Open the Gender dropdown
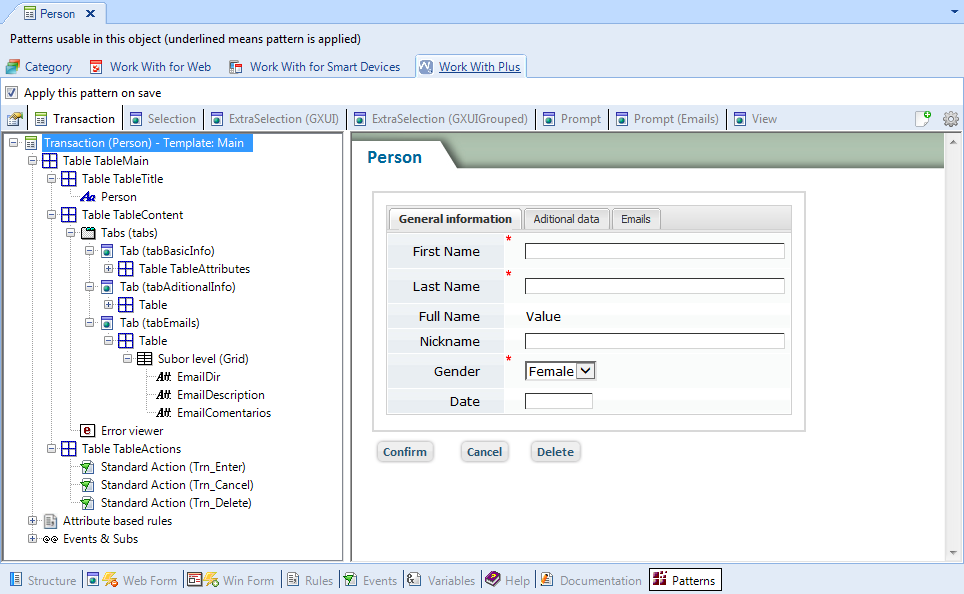This screenshot has height=594, width=964. coord(586,371)
